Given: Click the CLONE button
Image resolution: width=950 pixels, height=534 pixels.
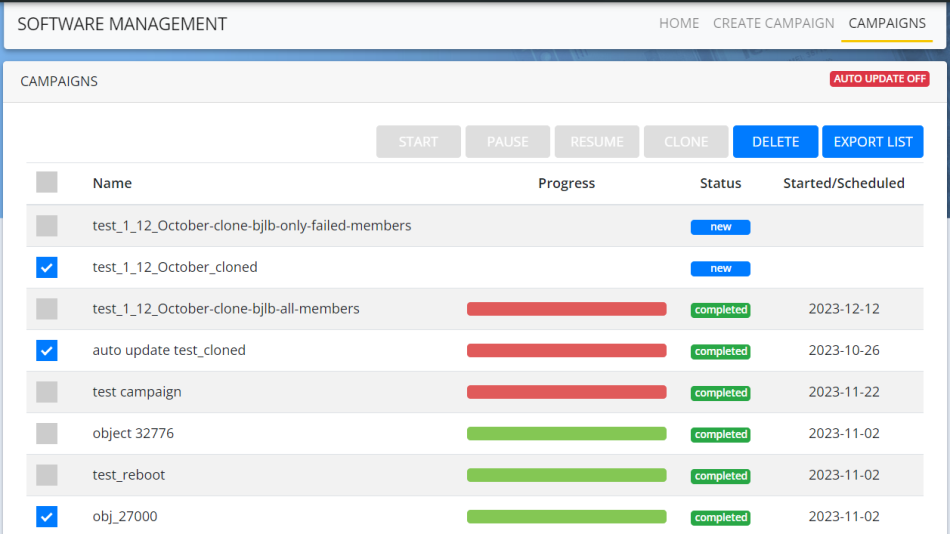Looking at the screenshot, I should (x=686, y=142).
